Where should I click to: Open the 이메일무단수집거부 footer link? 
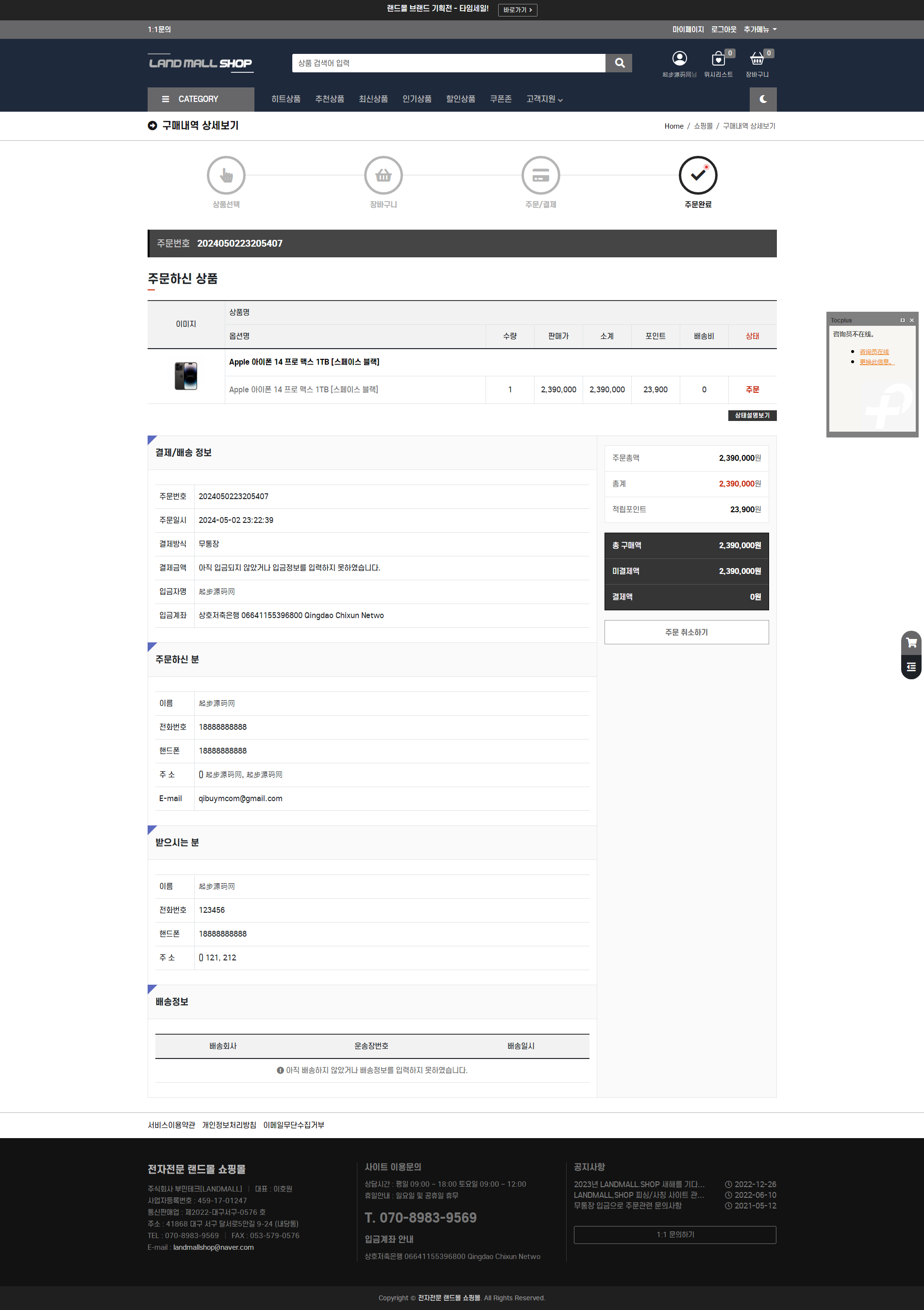(x=293, y=1125)
